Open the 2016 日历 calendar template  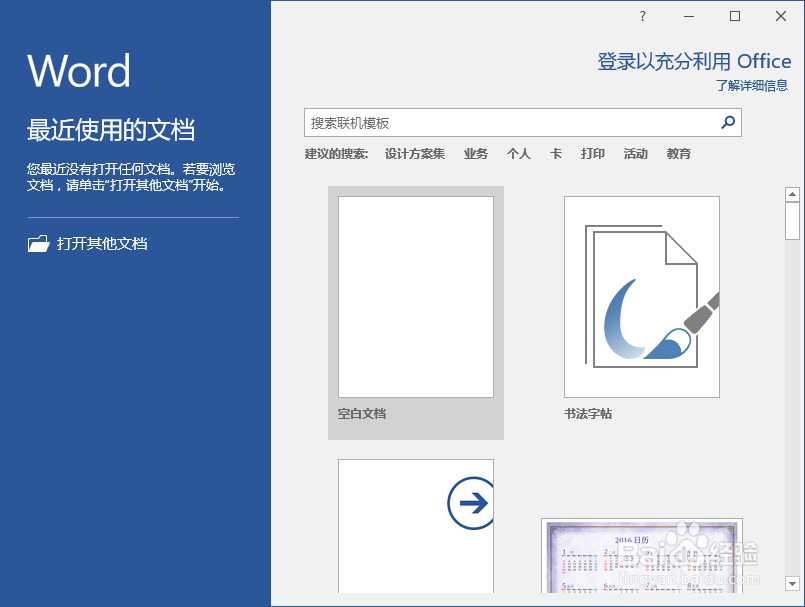point(642,556)
